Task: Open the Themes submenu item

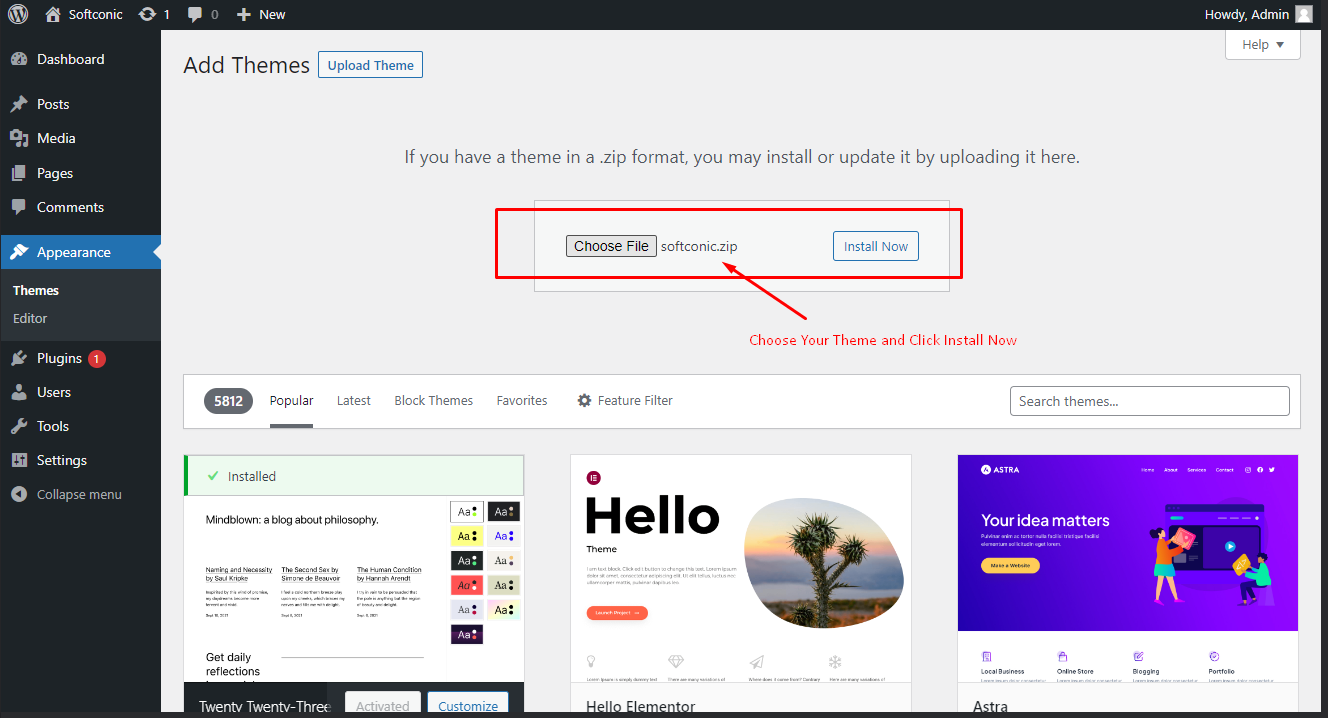Action: (36, 290)
